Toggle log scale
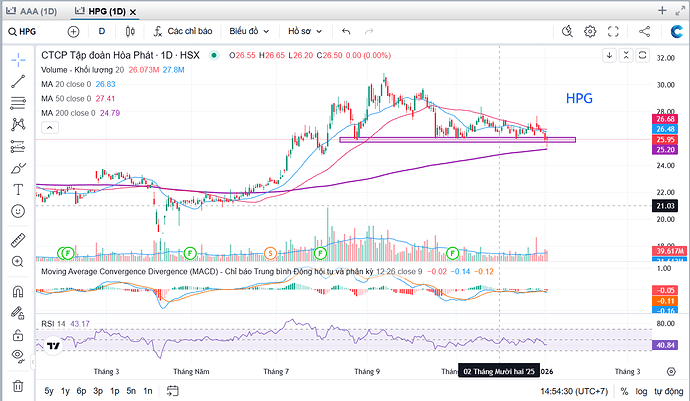The image size is (690, 401). pyautogui.click(x=641, y=391)
